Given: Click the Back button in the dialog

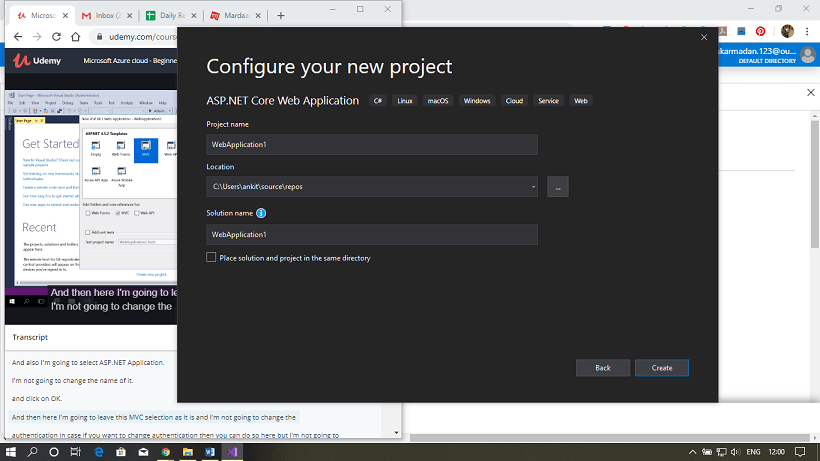Looking at the screenshot, I should [603, 368].
